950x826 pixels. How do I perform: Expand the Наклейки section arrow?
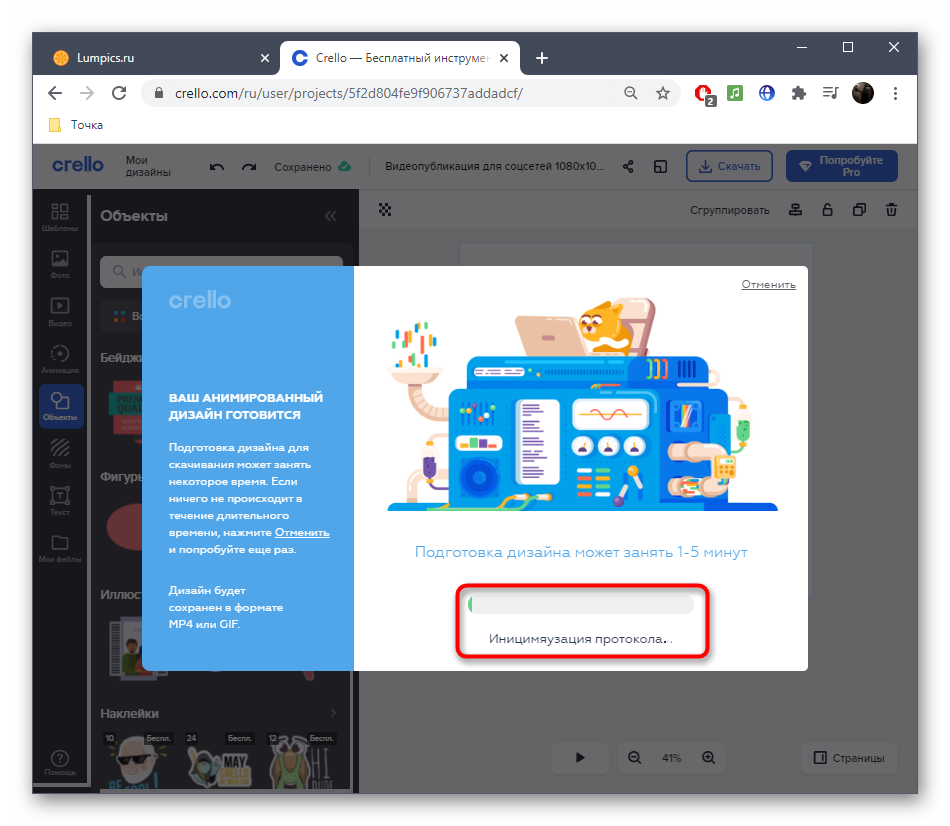coord(333,713)
